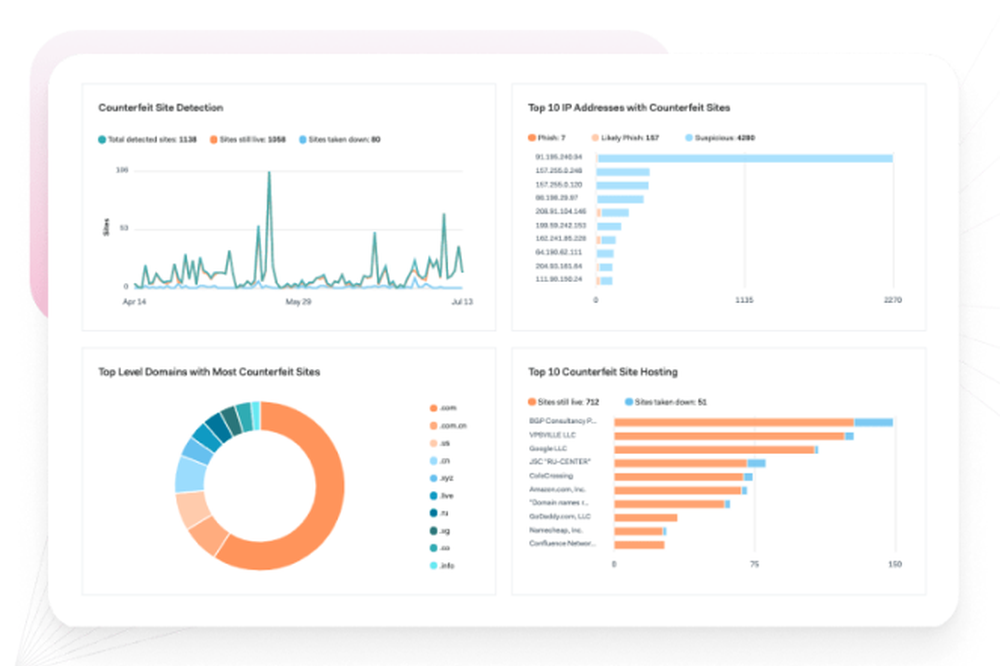Click the GoDaddy.com, LLC hosting label

pos(560,517)
